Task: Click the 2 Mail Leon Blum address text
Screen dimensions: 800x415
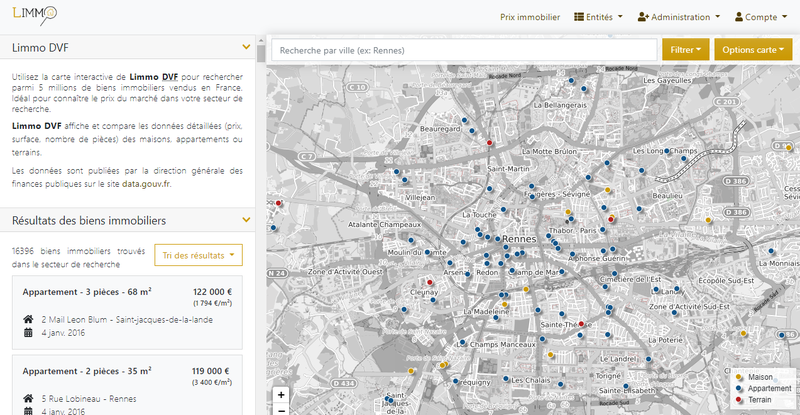Action: pos(127,320)
